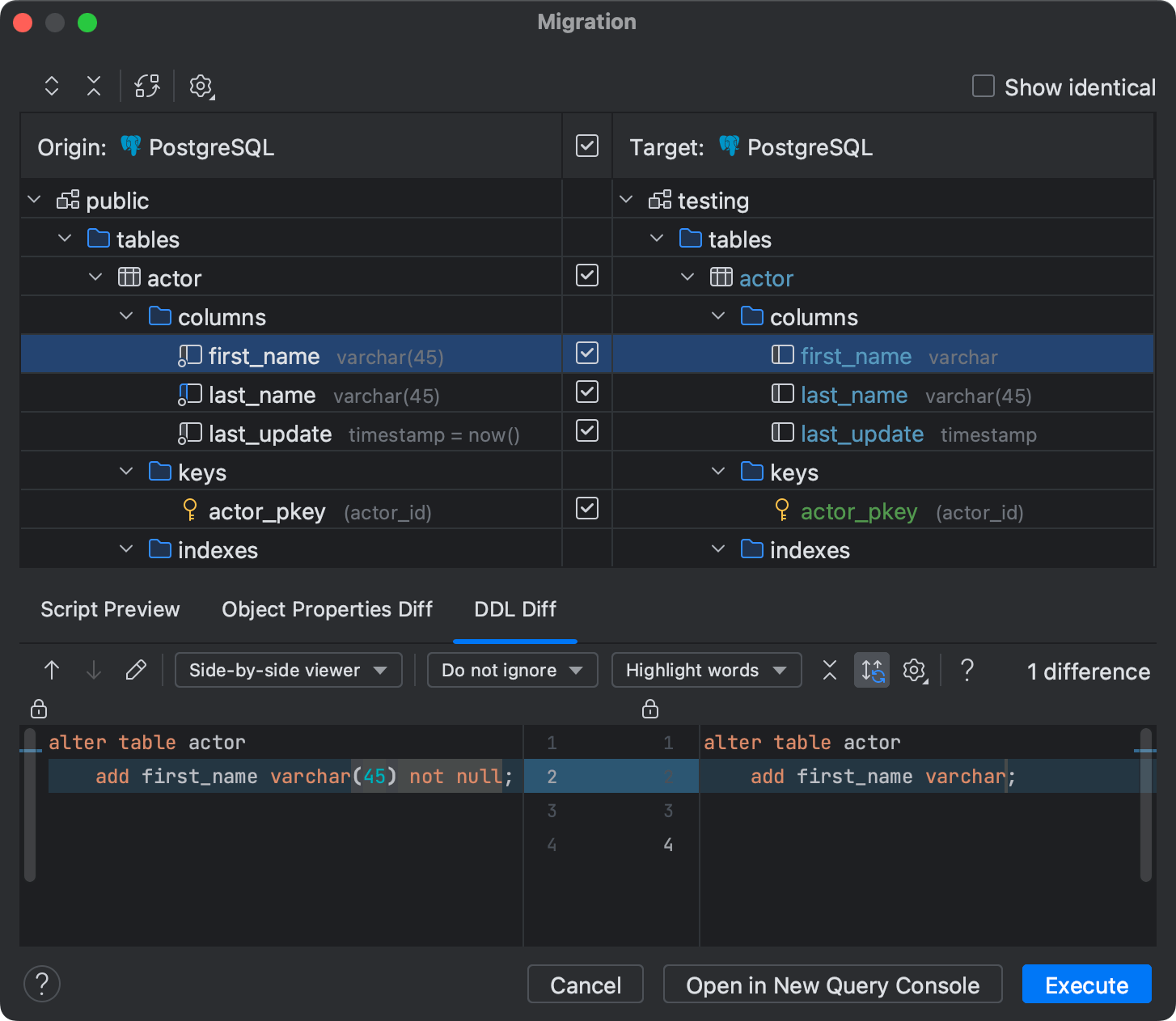This screenshot has height=1021, width=1176.
Task: Enable the Show identical checkbox
Action: [x=983, y=86]
